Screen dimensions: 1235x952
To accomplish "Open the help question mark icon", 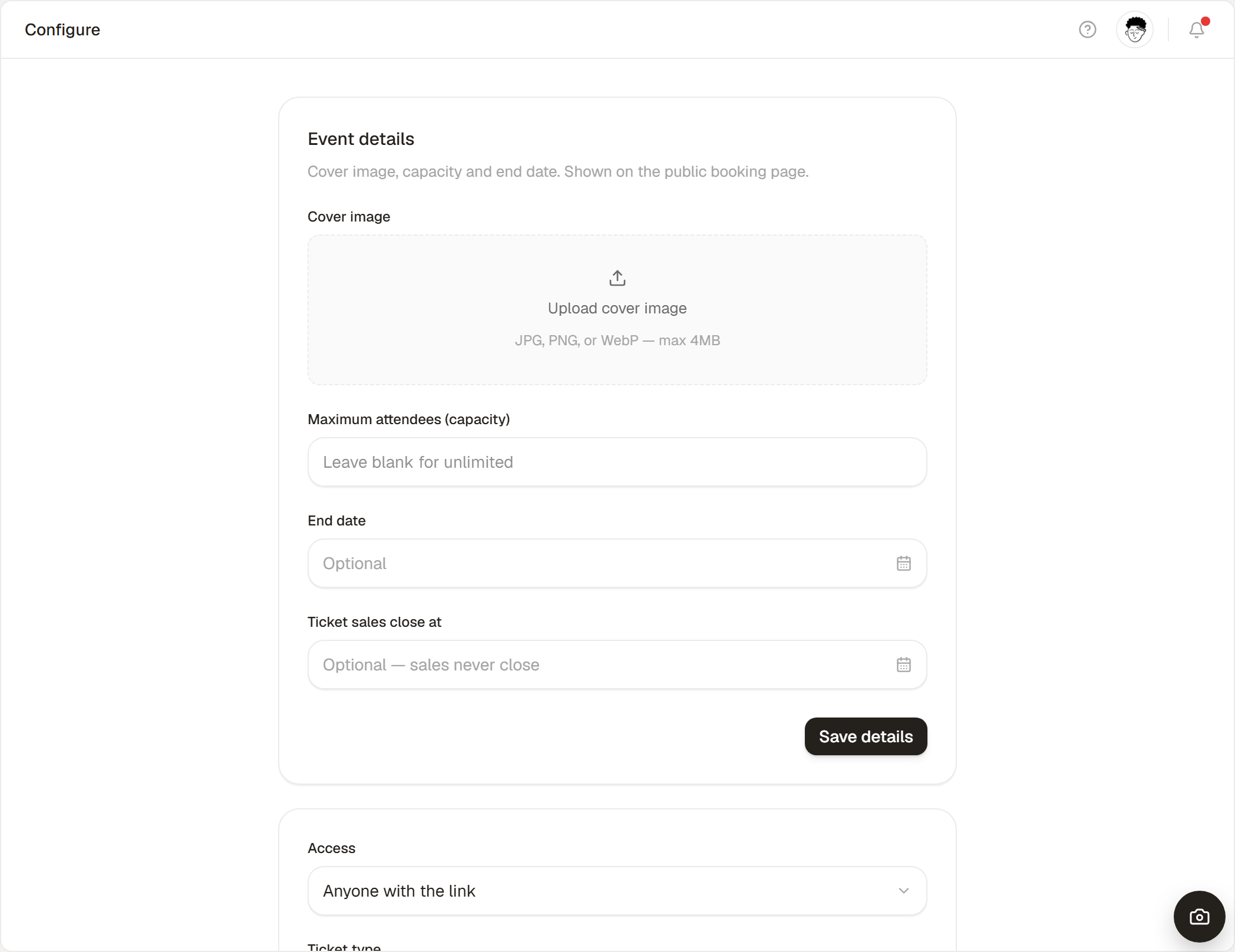I will (1087, 29).
